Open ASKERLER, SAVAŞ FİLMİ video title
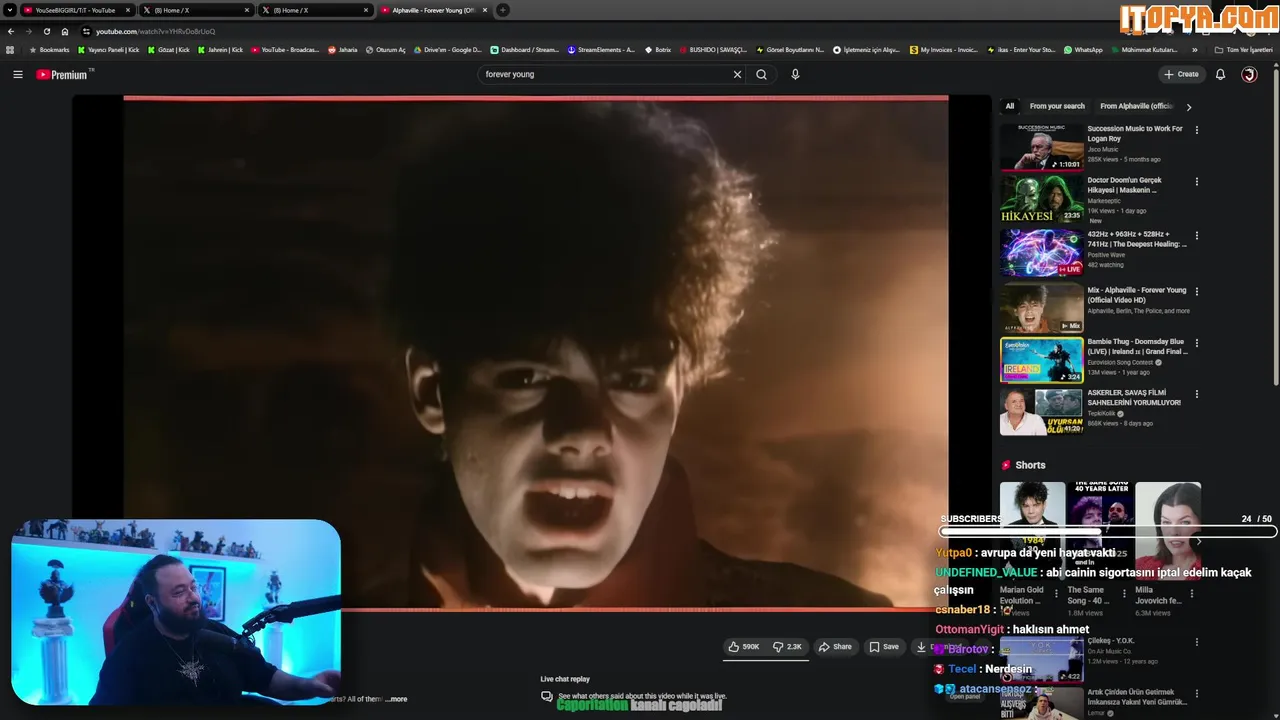This screenshot has height=720, width=1280. 1134,397
